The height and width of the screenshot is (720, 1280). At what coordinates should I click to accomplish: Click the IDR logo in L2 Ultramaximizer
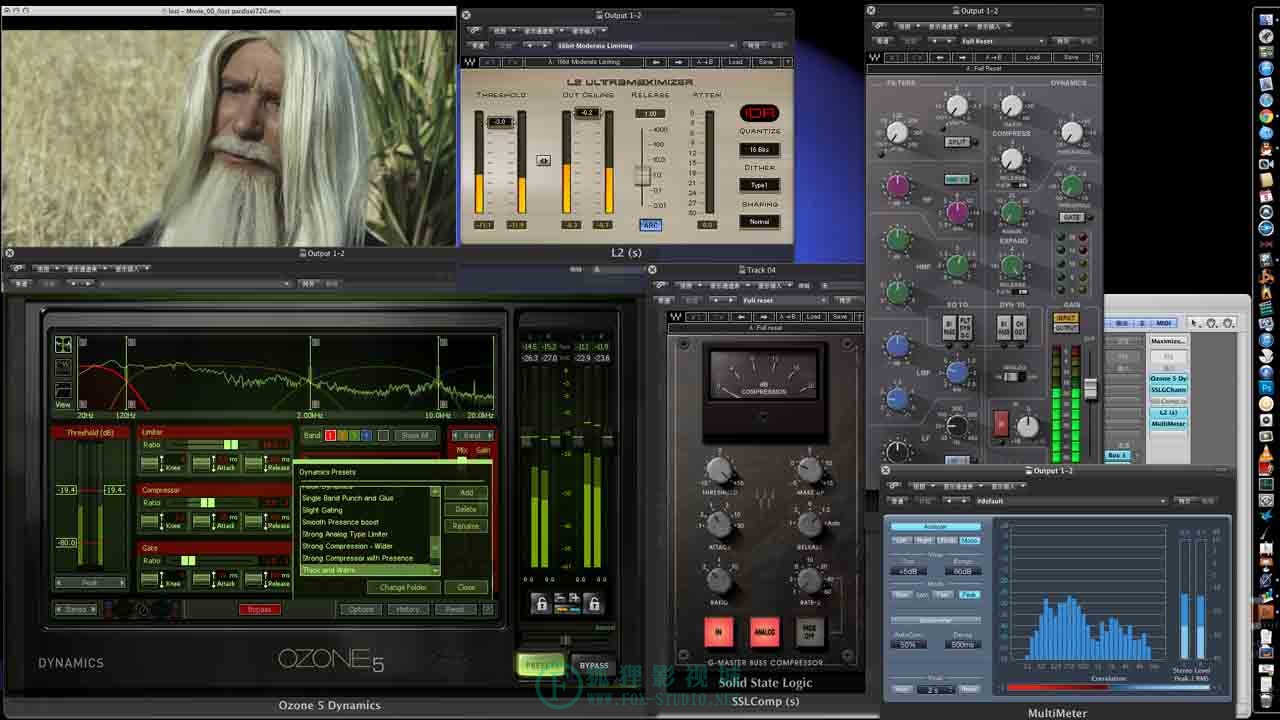click(x=759, y=113)
